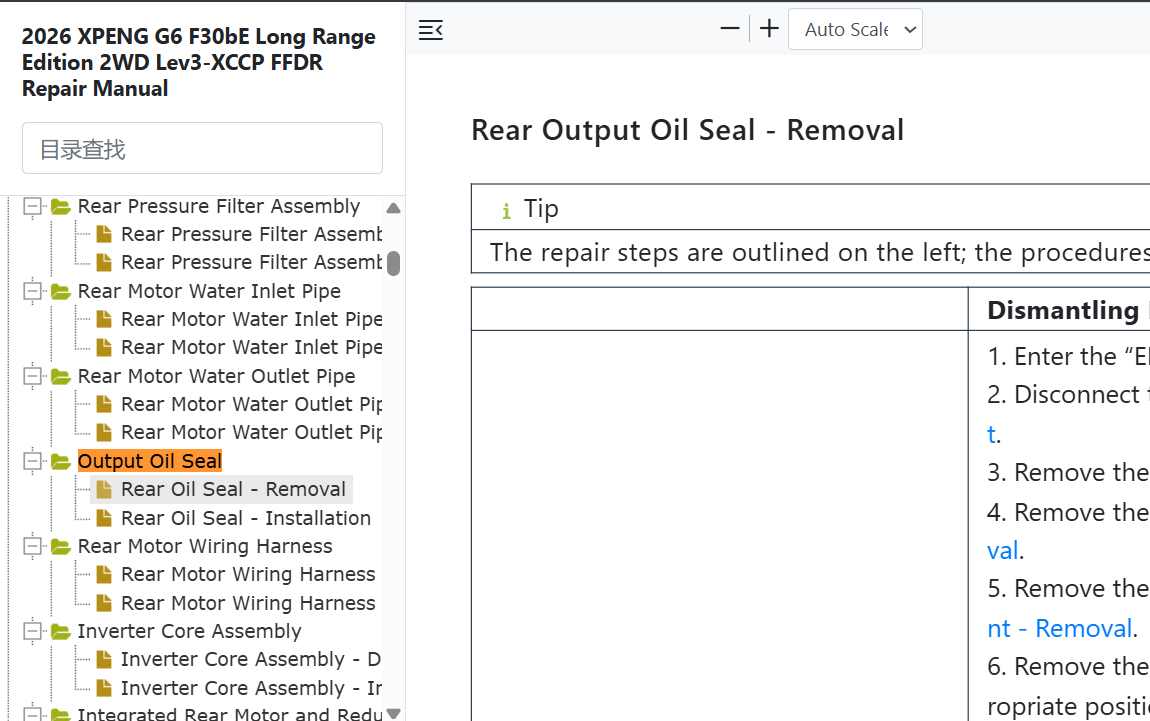1150x721 pixels.
Task: Click the first Rear Motor Wiring Harness page icon
Action: point(104,574)
